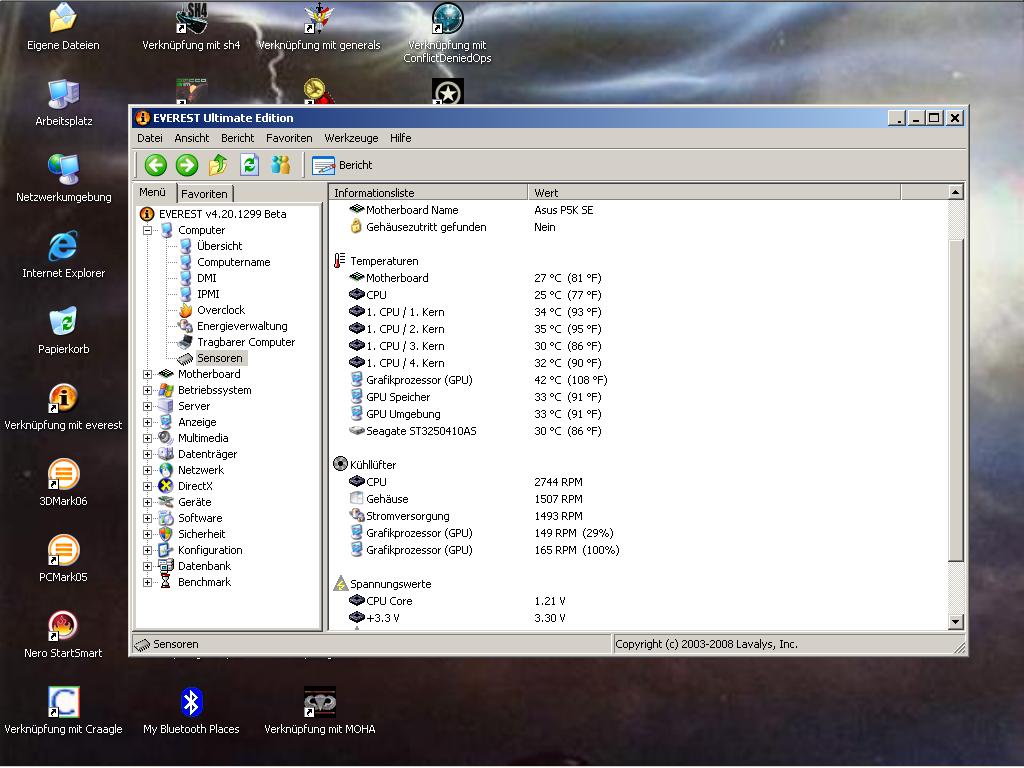
Task: Click the Datenbank tree icon
Action: pyautogui.click(x=166, y=566)
